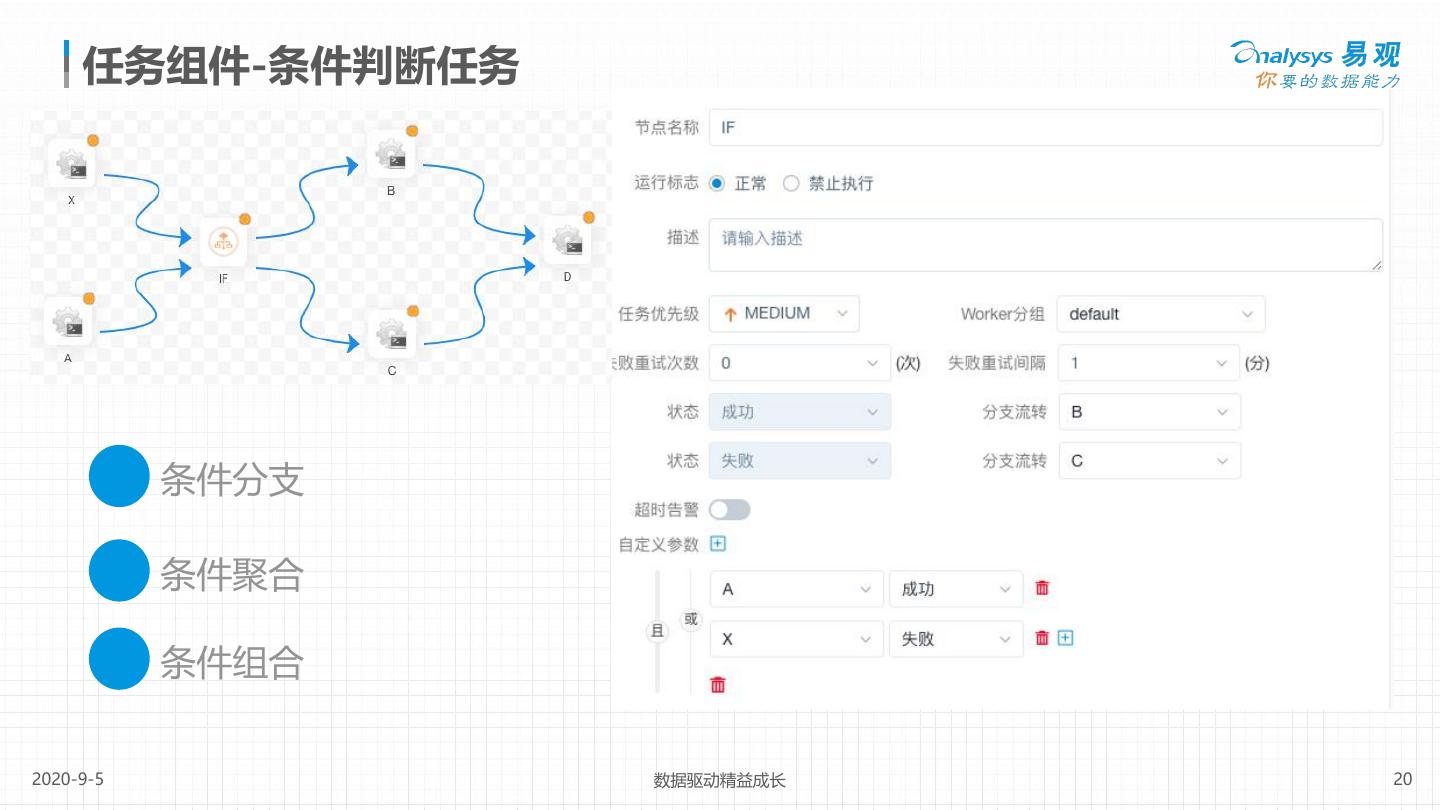The height and width of the screenshot is (810, 1440).
Task: Click the IF conditions node icon
Action: point(223,242)
